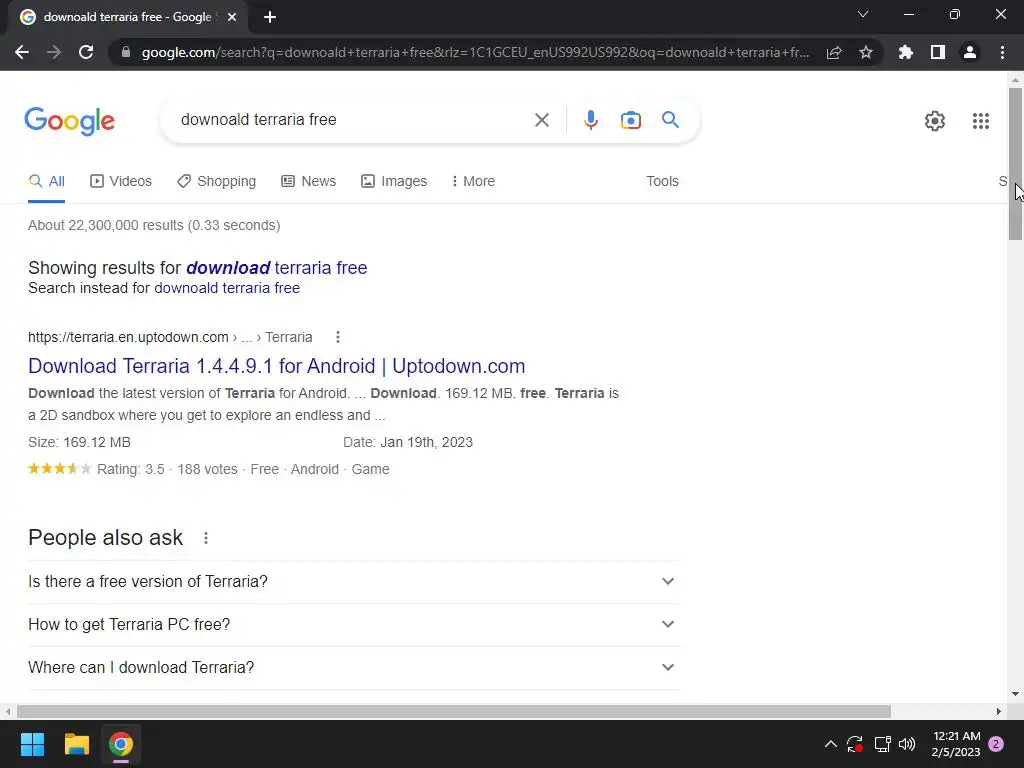Click 'About 22,300,000 results' text

(154, 225)
